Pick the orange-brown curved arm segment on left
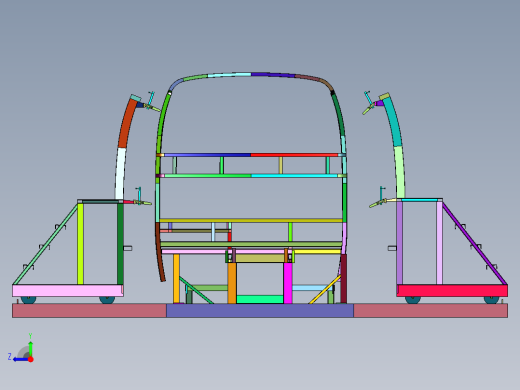This screenshot has width=520, height=390. tap(127, 124)
